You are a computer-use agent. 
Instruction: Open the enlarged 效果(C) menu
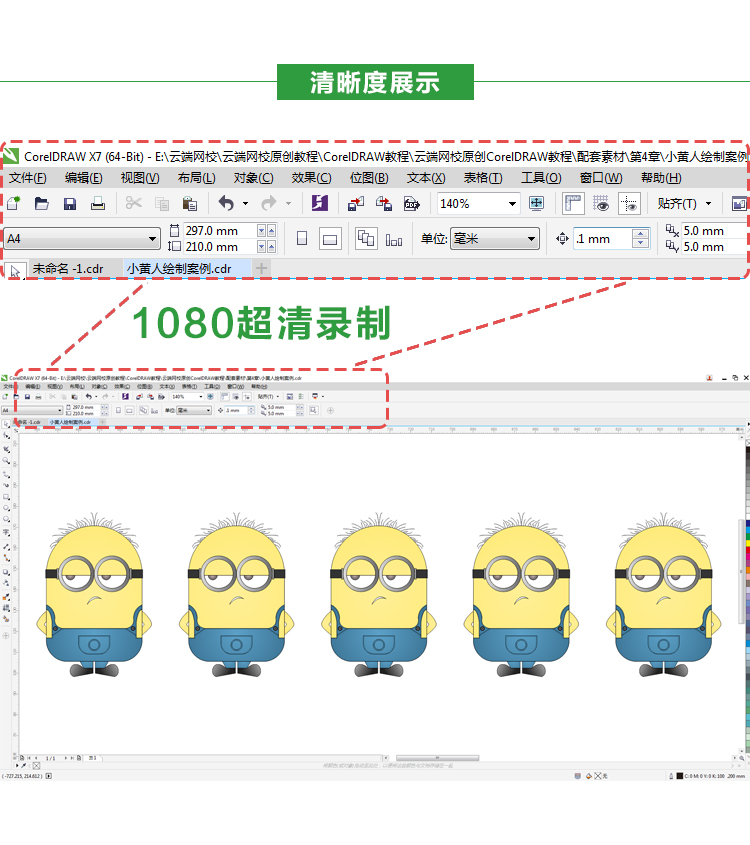(311, 178)
